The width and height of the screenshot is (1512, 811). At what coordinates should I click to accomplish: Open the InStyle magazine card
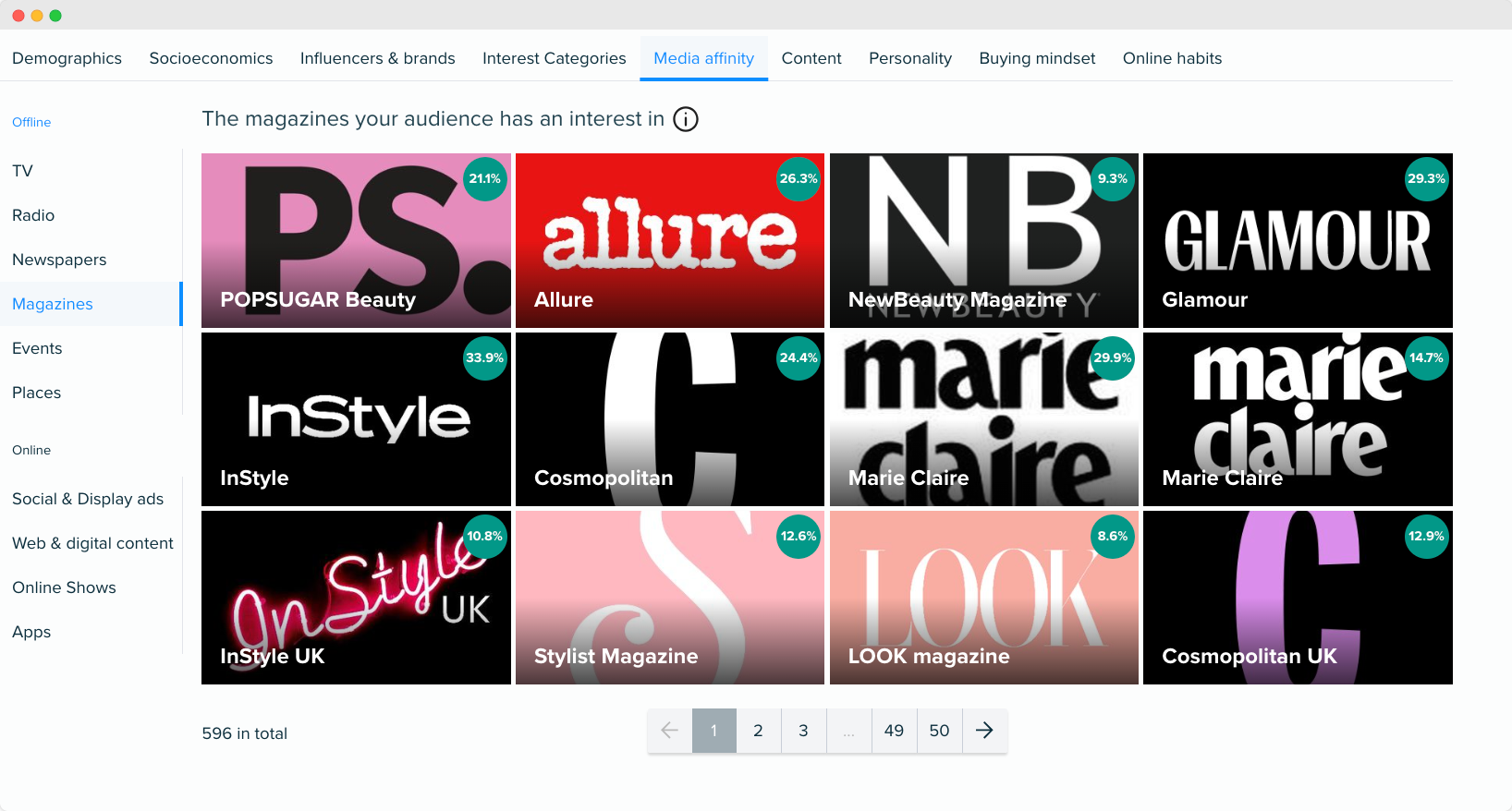pyautogui.click(x=356, y=419)
